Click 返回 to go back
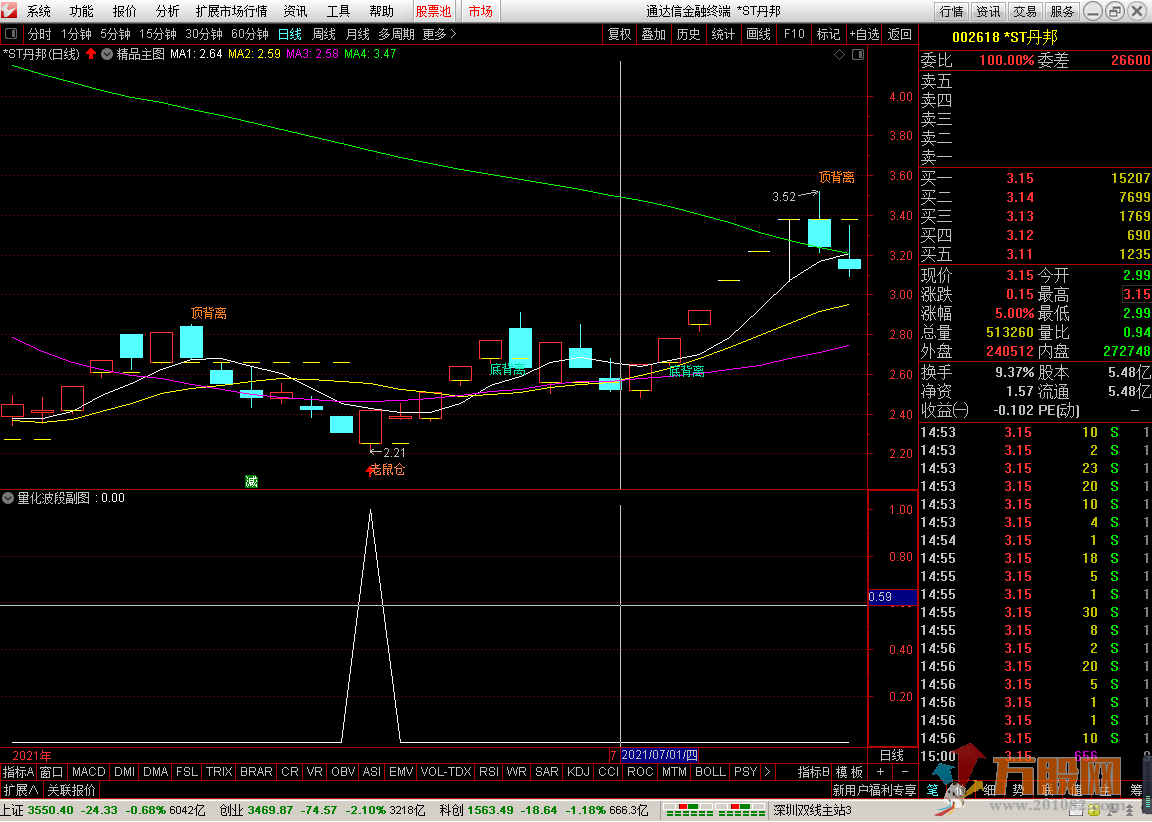The image size is (1152, 822). [899, 34]
